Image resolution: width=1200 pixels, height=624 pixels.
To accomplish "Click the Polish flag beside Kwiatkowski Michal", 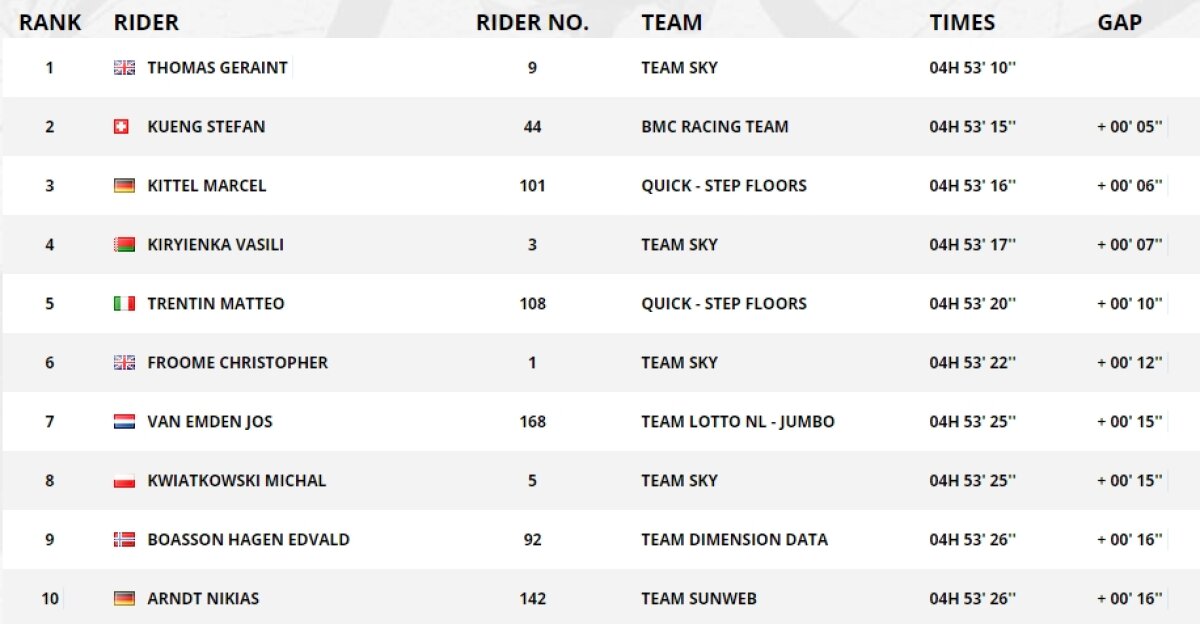I will click(124, 481).
